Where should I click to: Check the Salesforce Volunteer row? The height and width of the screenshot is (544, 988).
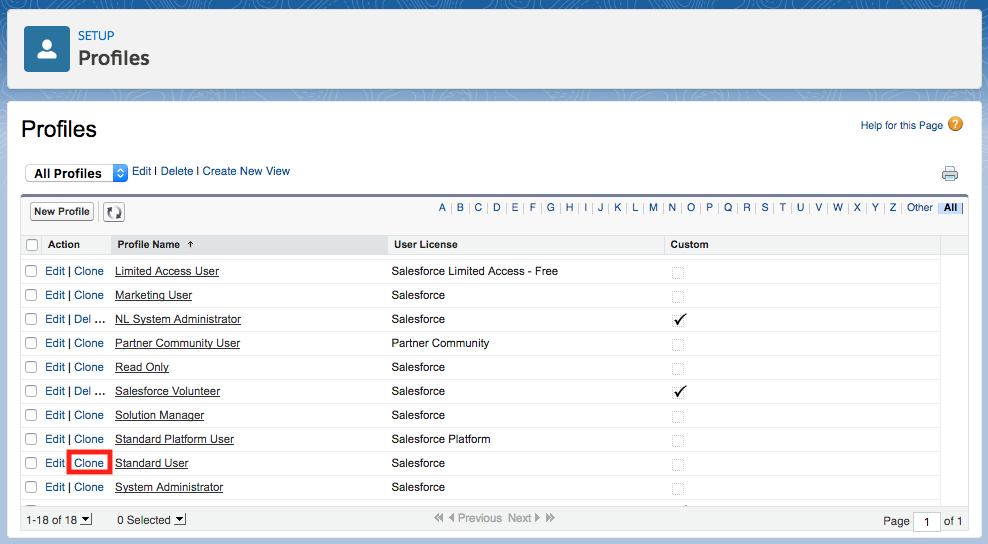click(31, 391)
